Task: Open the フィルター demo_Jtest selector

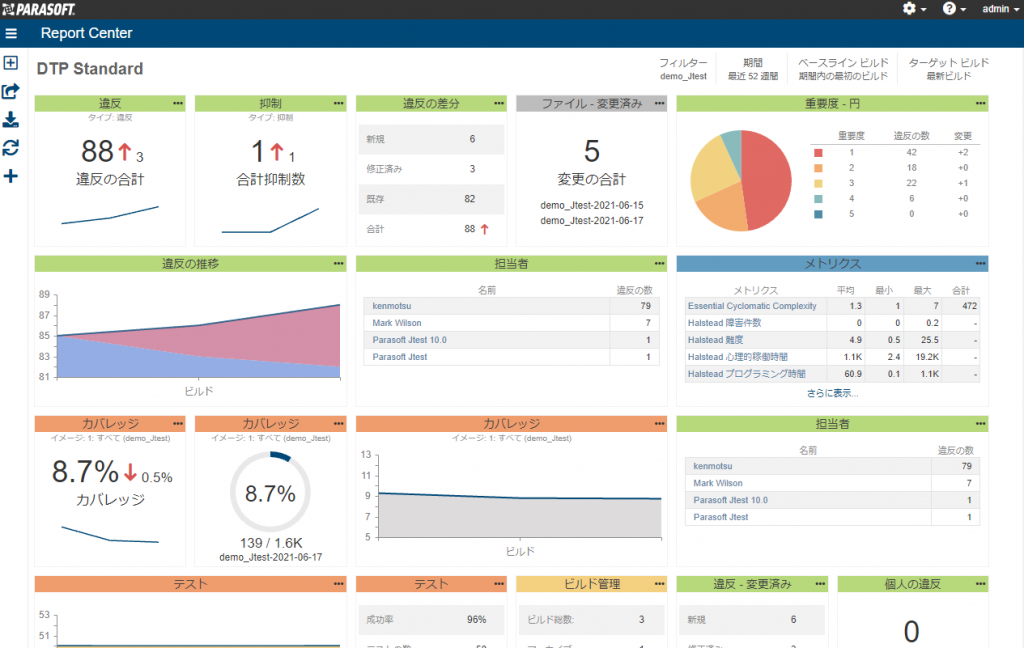Action: coord(683,69)
